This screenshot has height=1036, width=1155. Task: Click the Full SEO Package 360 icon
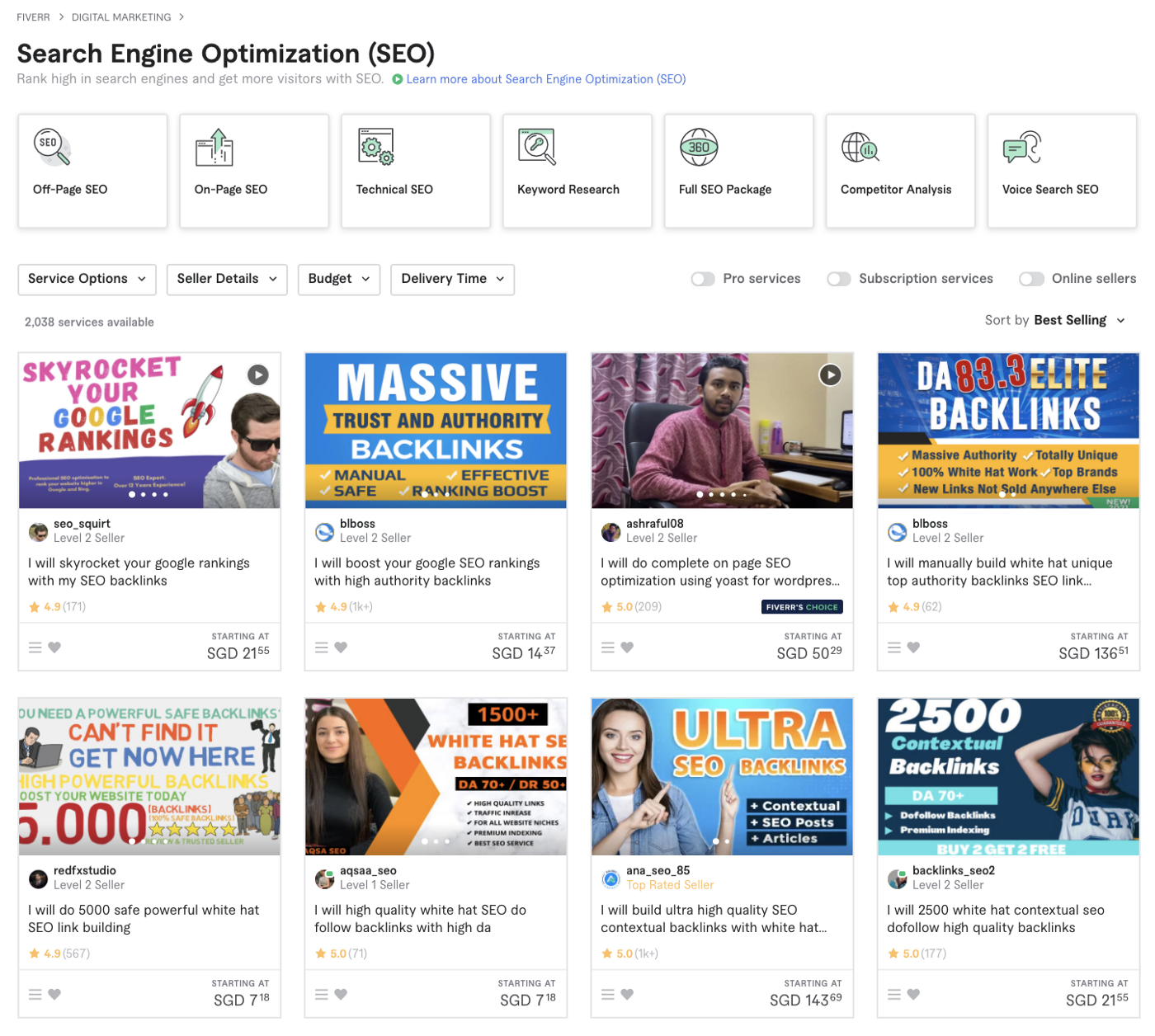coord(699,147)
